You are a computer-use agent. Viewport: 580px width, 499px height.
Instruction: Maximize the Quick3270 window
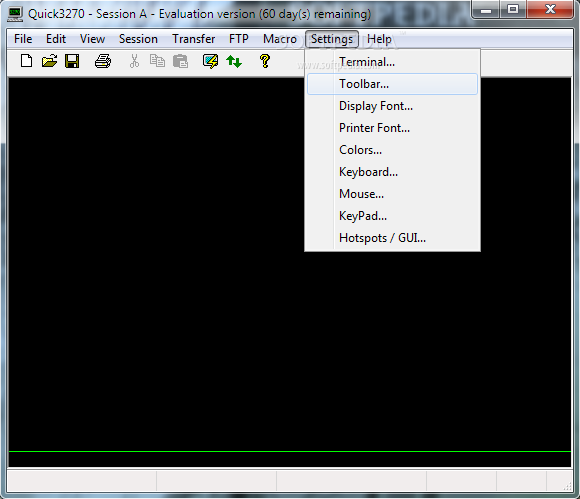tap(513, 9)
